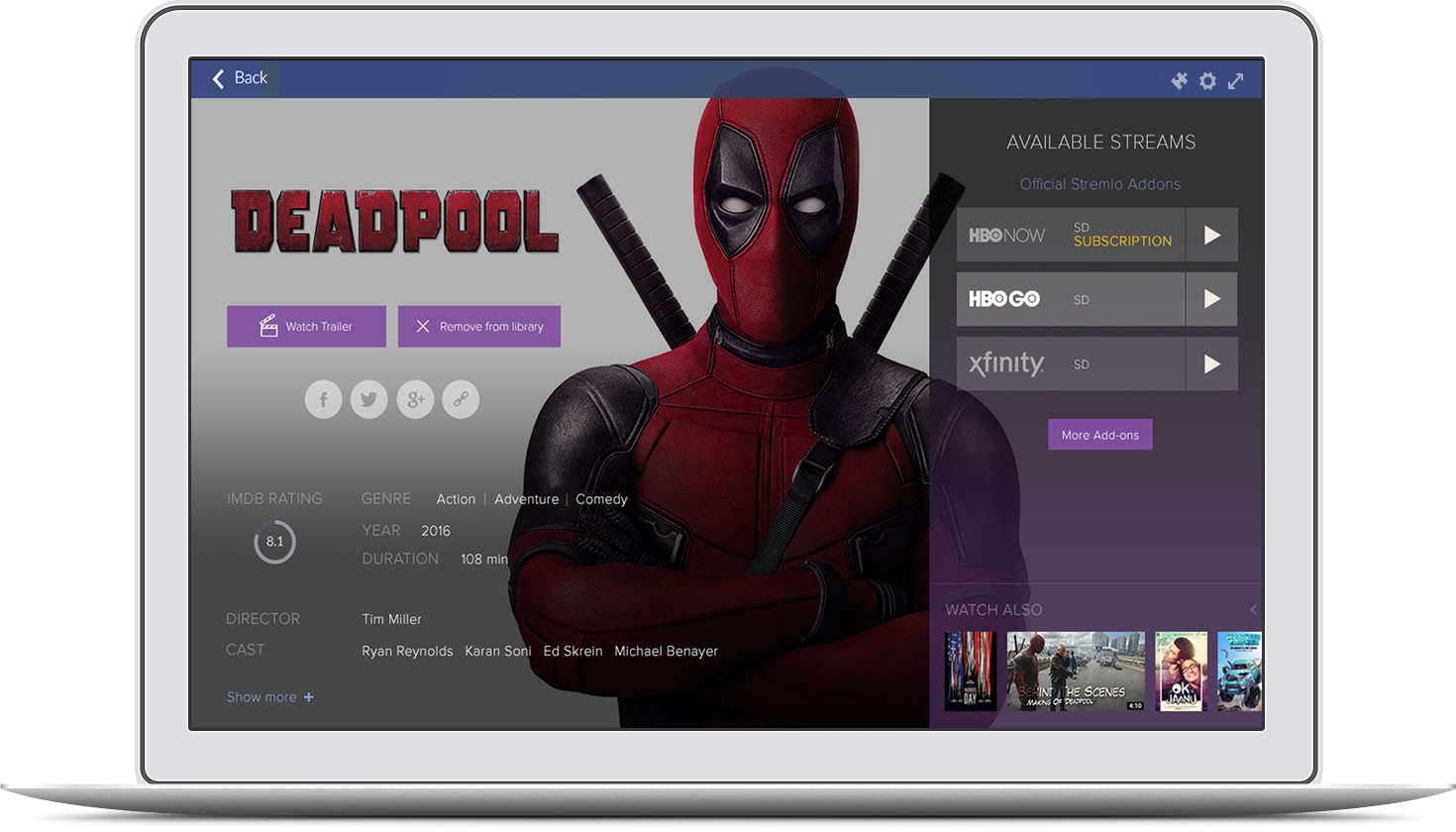
Task: Share on Google Plus
Action: point(415,400)
